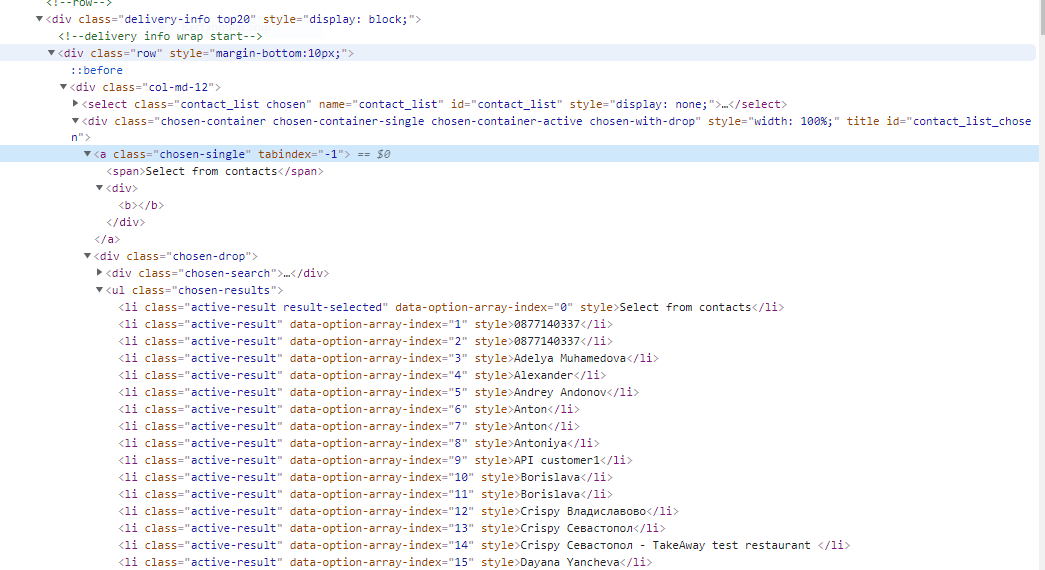Select the Antoniya li row
The image size is (1045, 570).
pos(359,443)
